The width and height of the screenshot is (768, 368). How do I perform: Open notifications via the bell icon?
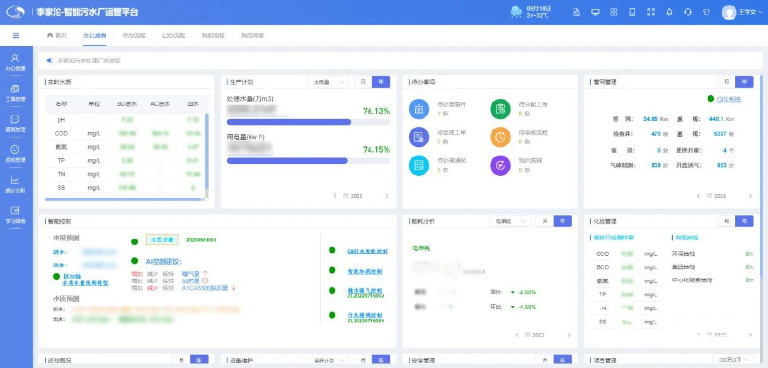670,12
